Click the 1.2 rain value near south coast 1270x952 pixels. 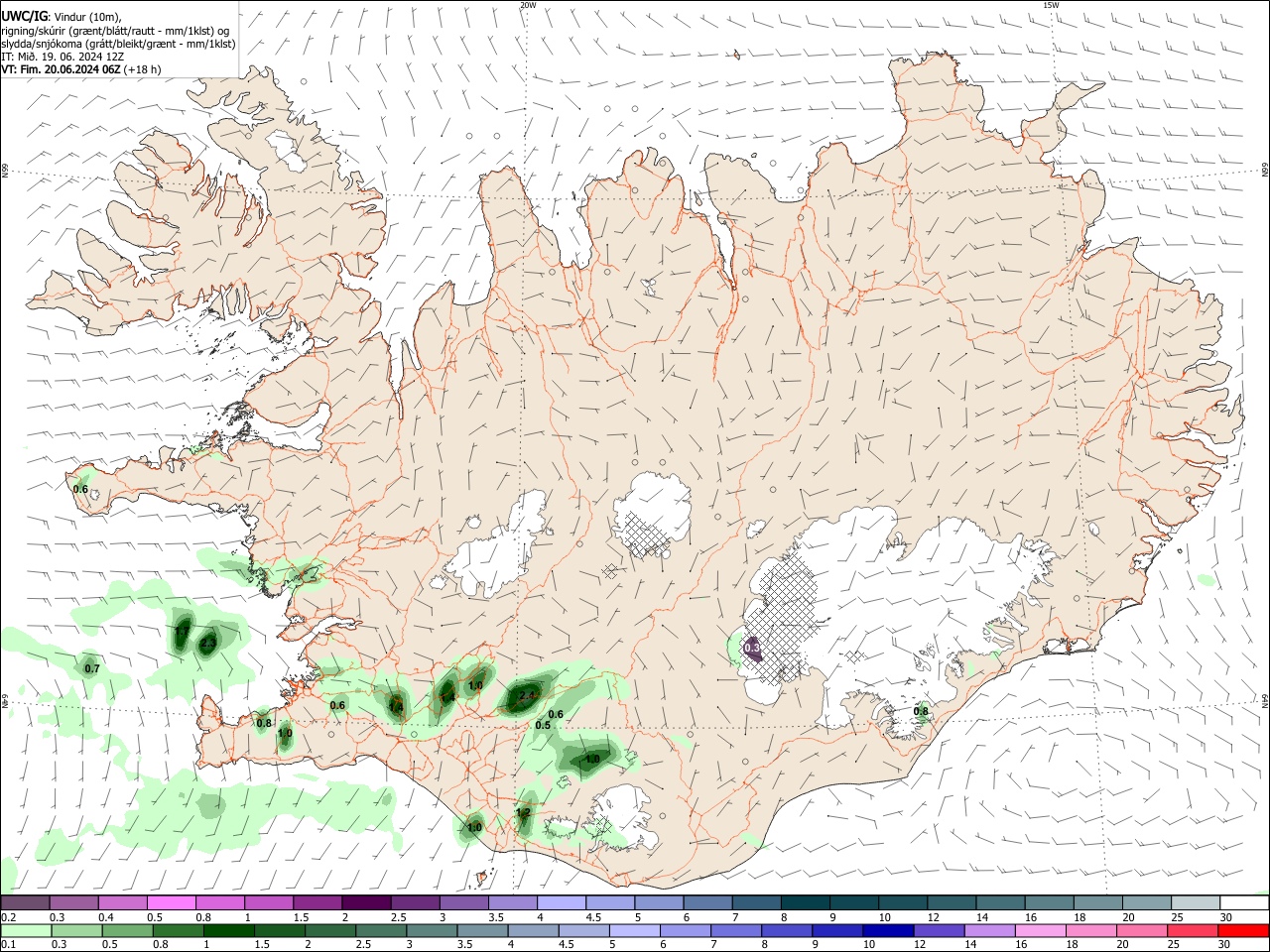click(524, 812)
